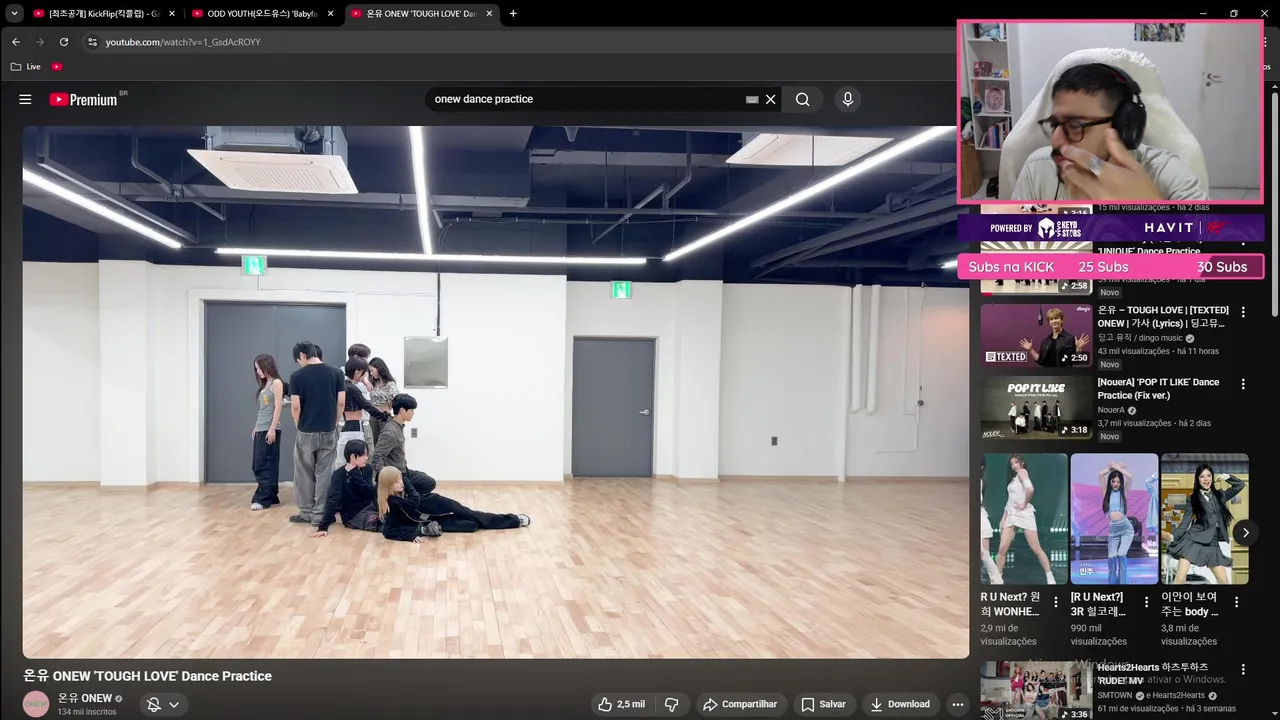The image size is (1280, 720).
Task: Click the Compartilhar share button
Action: tap(740, 704)
